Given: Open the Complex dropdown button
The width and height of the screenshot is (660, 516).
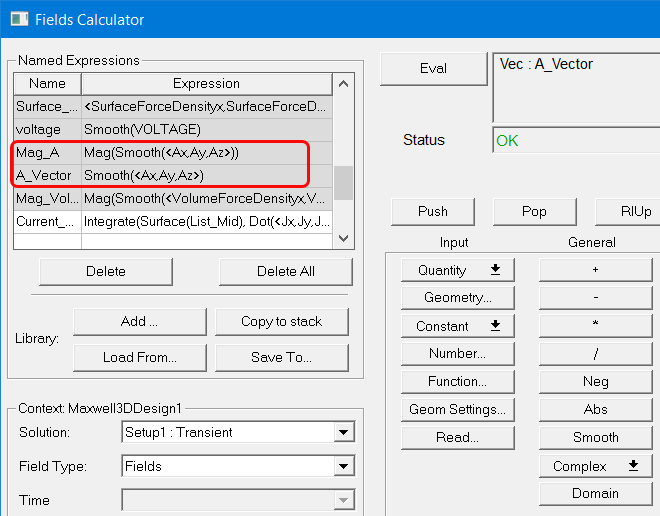Looking at the screenshot, I should click(x=596, y=466).
